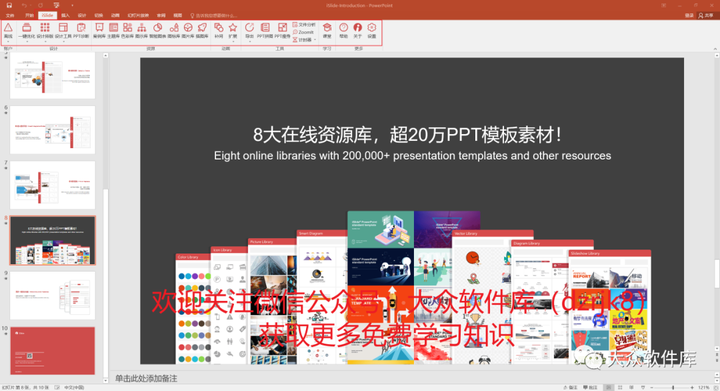Open the 文件 File tab

(x=10, y=16)
